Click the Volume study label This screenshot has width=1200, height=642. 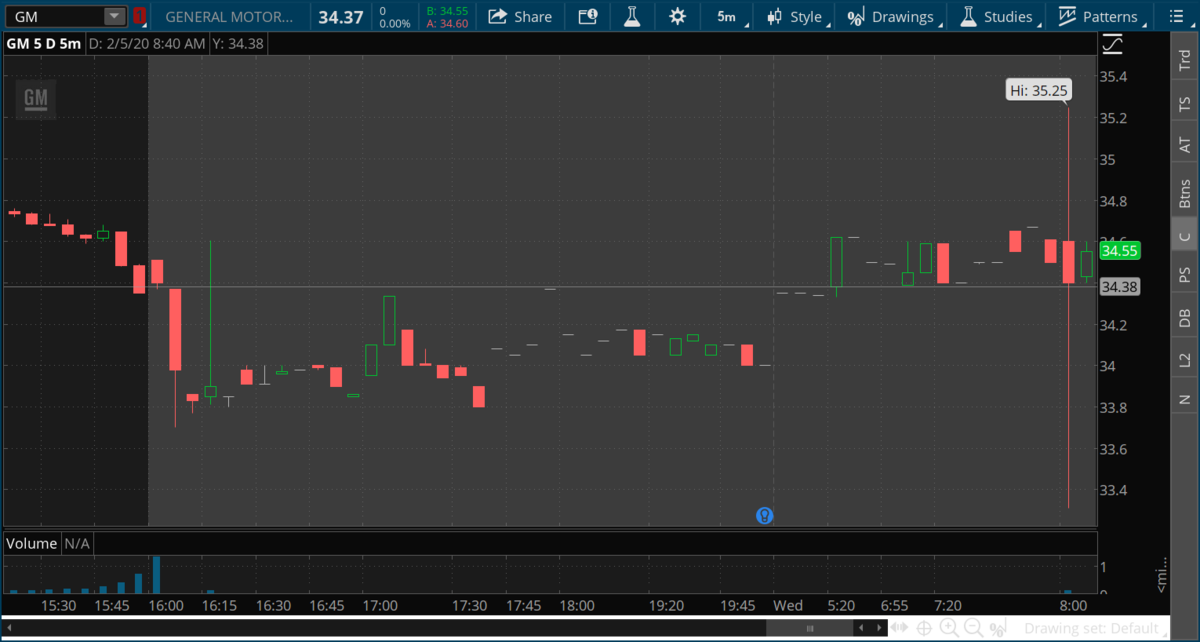tap(31, 544)
